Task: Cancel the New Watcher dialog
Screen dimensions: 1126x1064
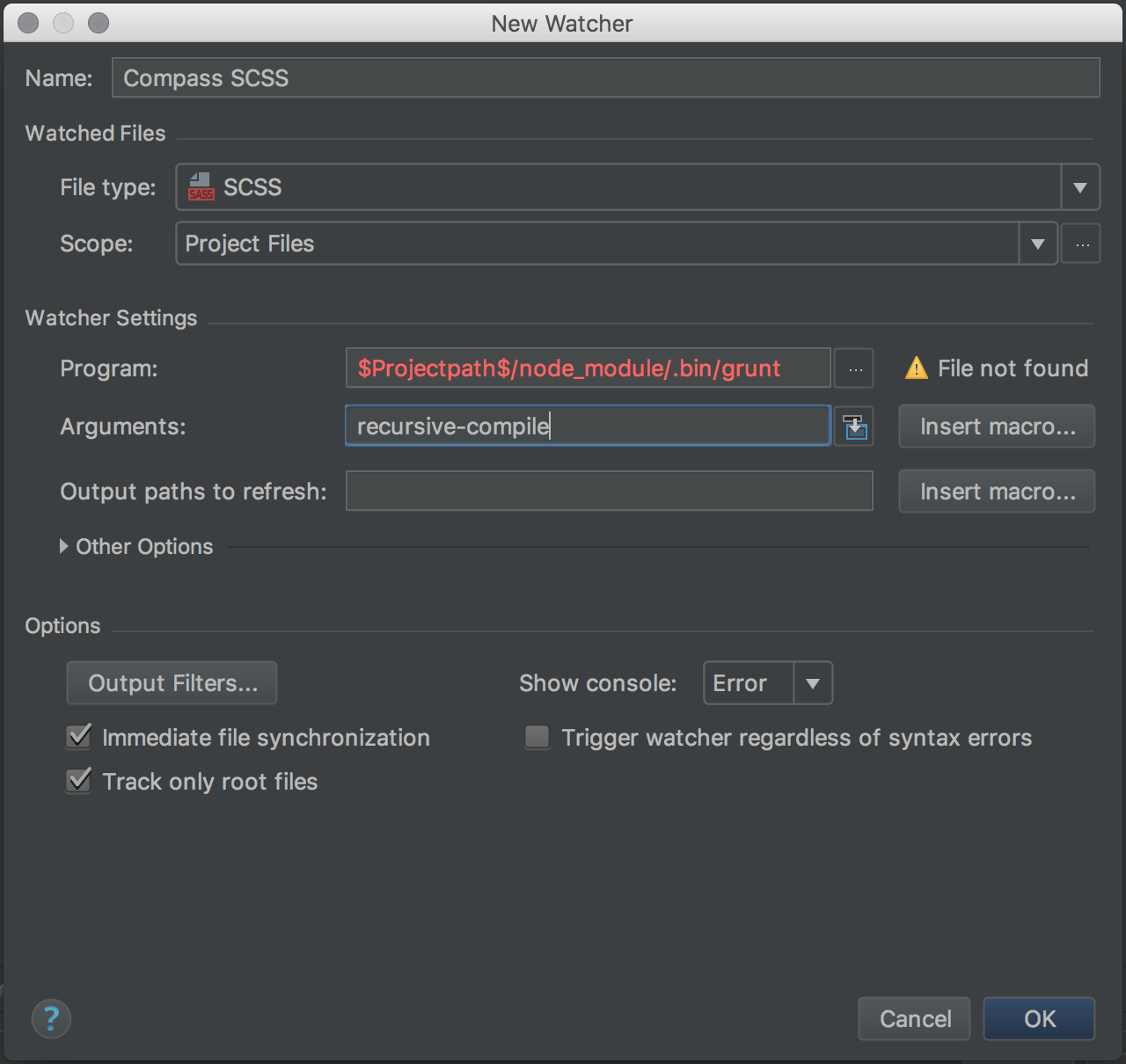Action: (x=914, y=1019)
